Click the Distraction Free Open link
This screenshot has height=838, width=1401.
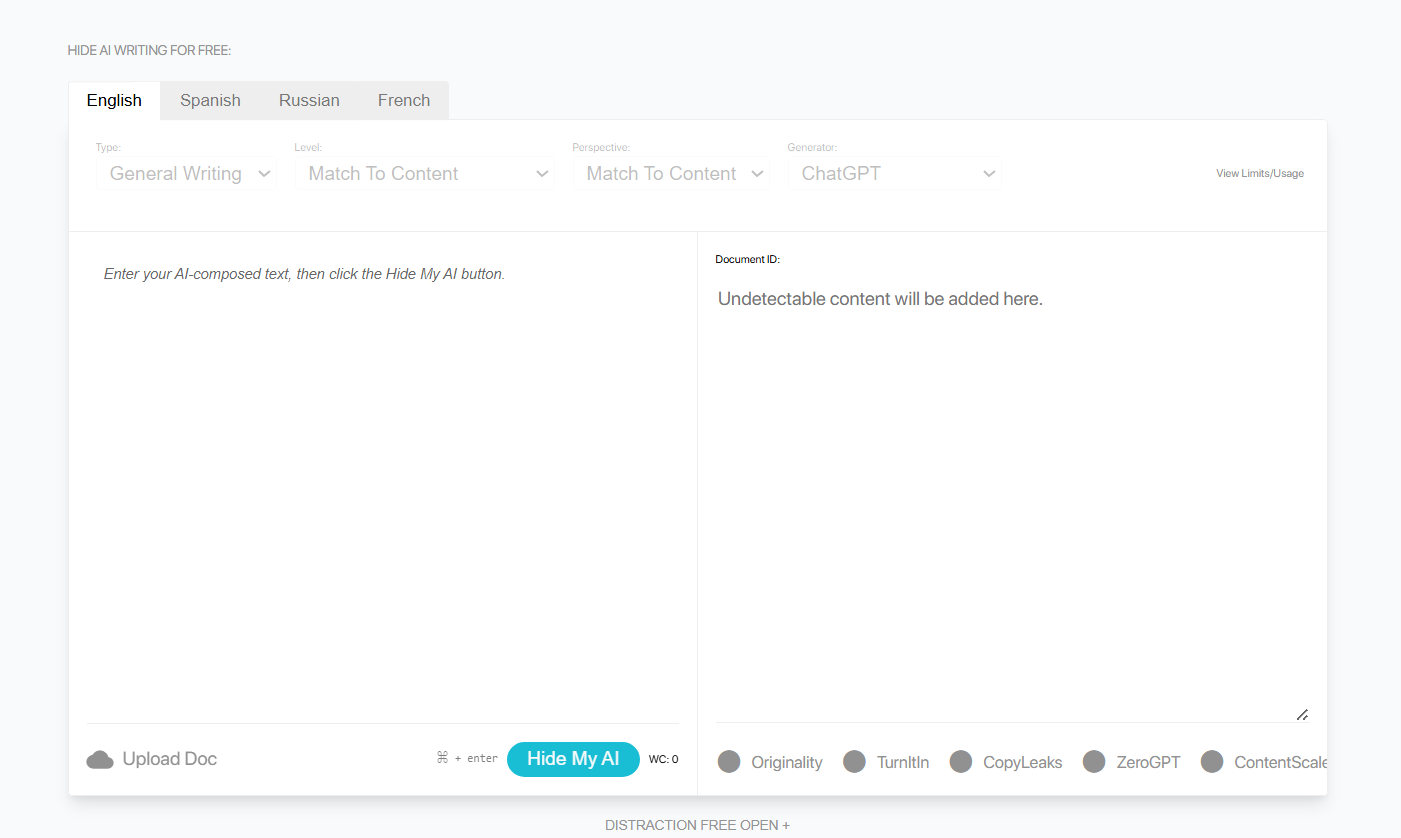(x=697, y=825)
